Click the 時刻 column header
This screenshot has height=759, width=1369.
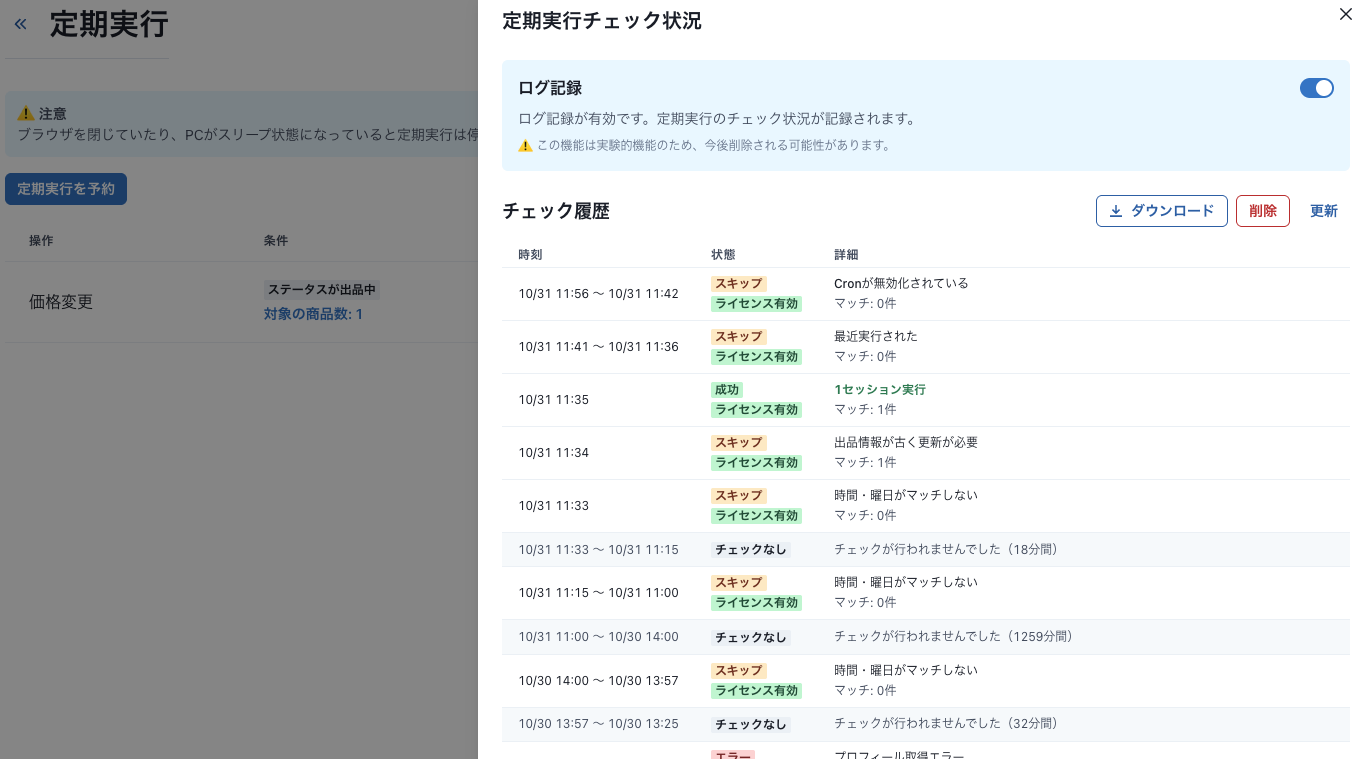coord(530,255)
